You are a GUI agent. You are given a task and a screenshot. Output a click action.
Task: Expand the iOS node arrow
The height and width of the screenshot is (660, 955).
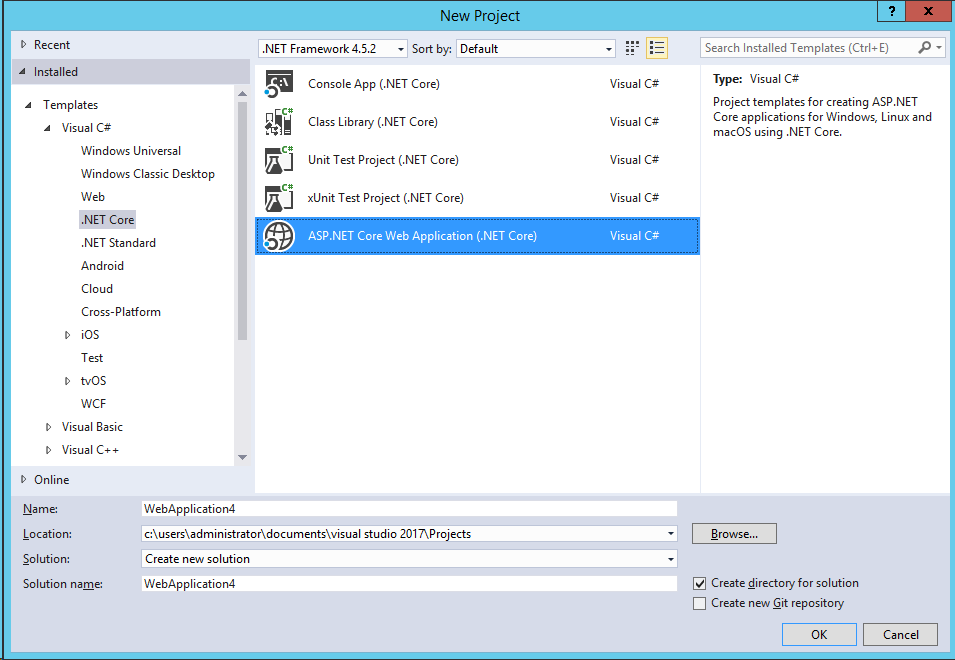[x=68, y=335]
